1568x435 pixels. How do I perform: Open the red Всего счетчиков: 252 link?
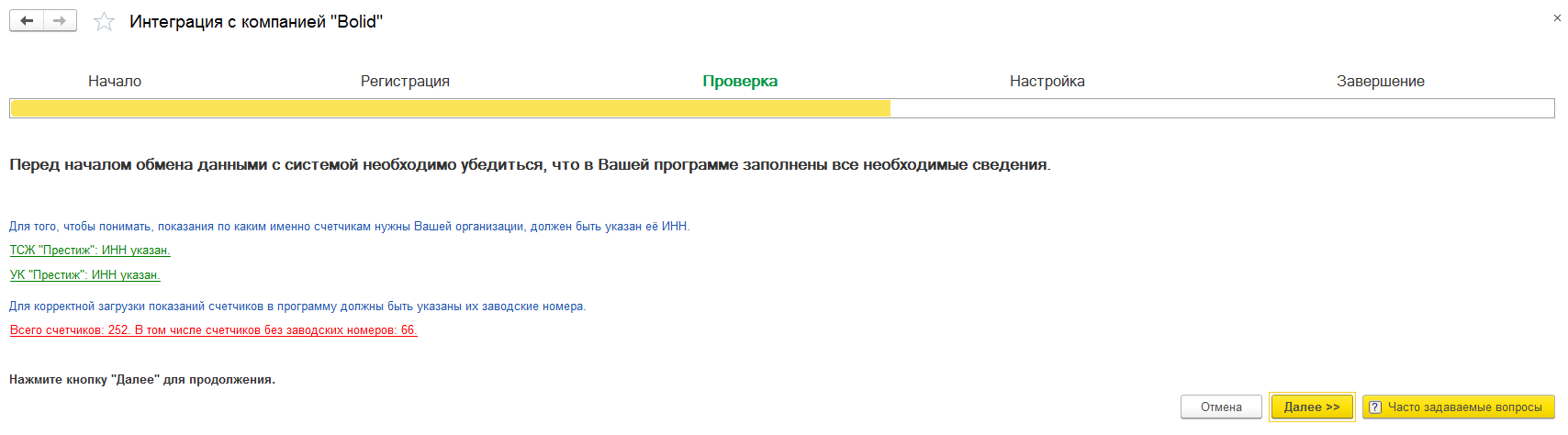[x=213, y=329]
